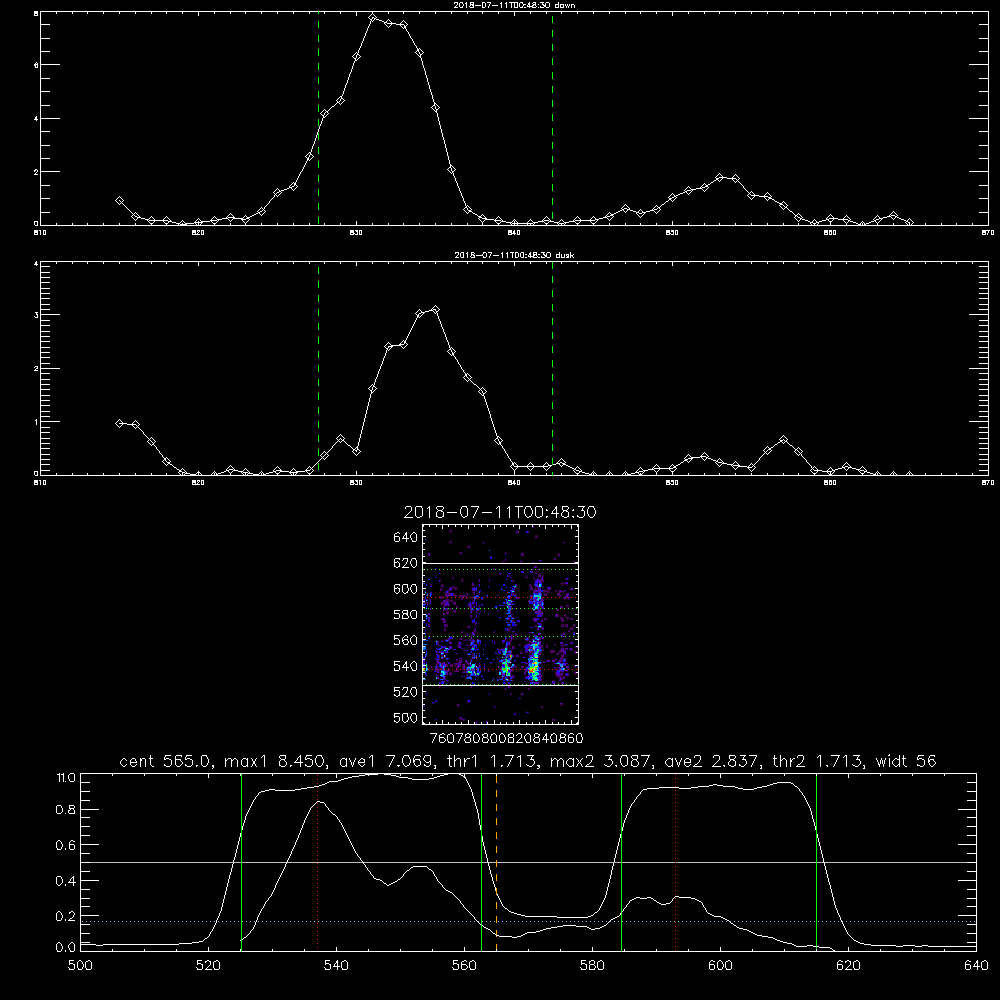The image size is (1000, 1000).
Task: Click the '640' x-axis label of the bottom plot
Action: pos(976,966)
